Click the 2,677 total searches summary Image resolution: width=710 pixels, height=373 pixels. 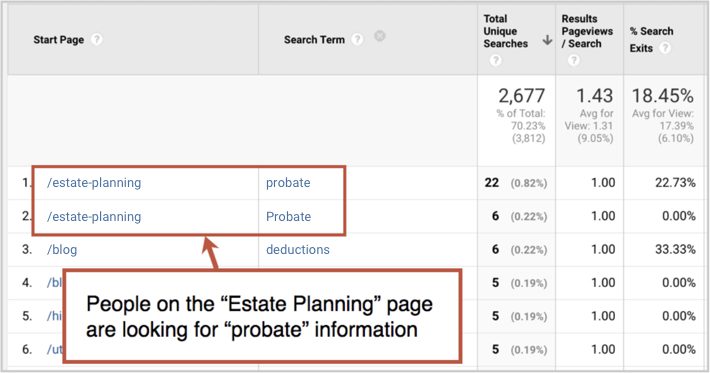[522, 96]
